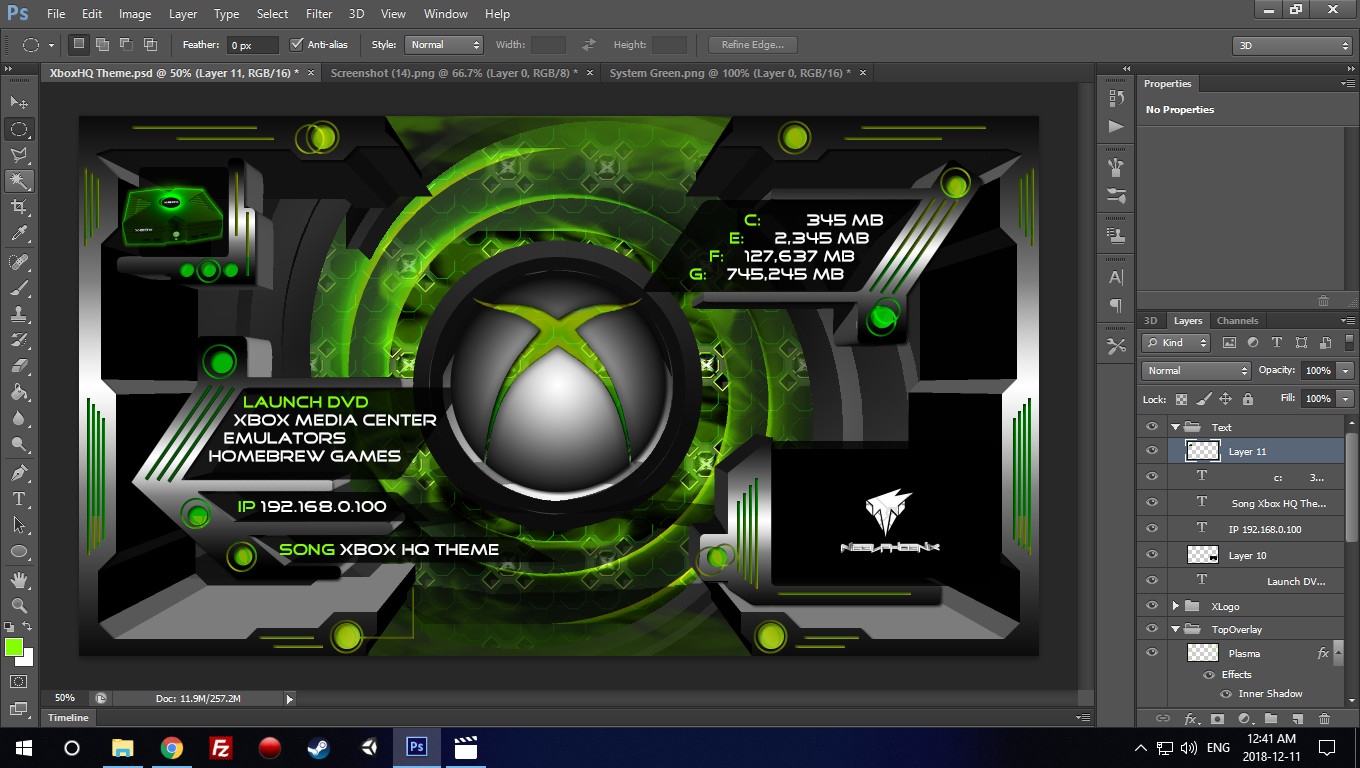The image size is (1360, 768).
Task: Open the Filter menu
Action: pos(319,14)
